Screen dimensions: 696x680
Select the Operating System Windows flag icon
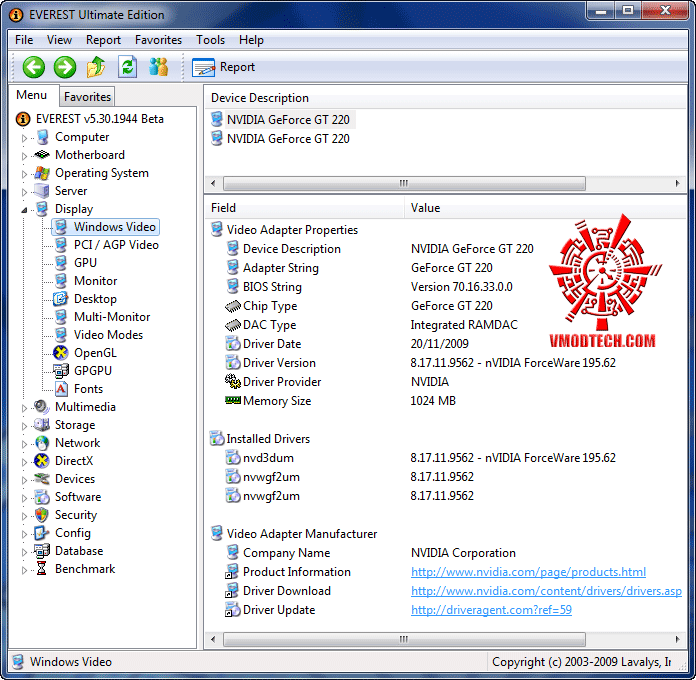coord(42,173)
